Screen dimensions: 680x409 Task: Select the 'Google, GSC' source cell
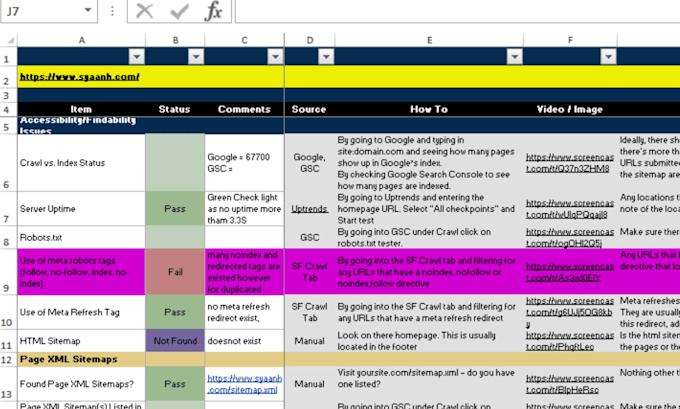pos(310,163)
